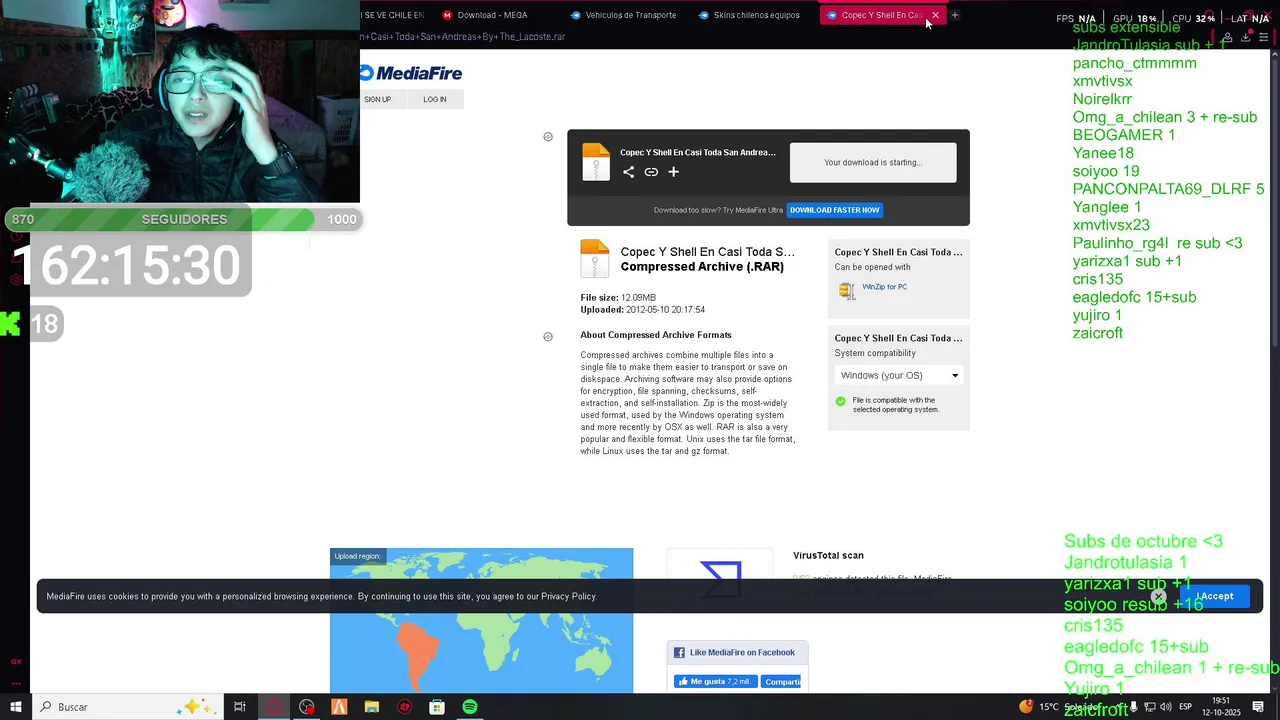1280x720 pixels.
Task: Click the upload region world map
Action: [481, 621]
